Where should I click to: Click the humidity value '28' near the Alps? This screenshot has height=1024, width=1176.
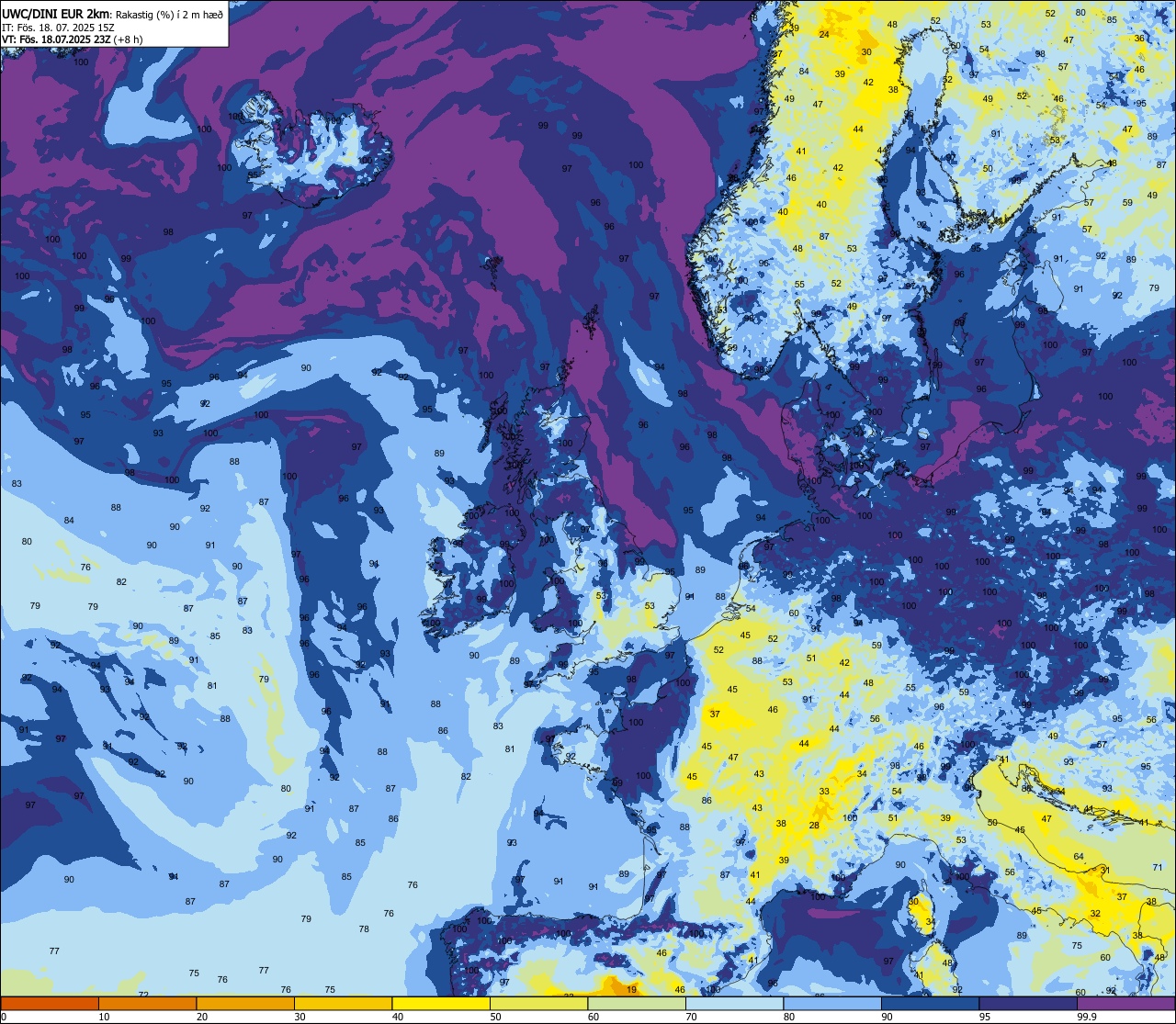point(814,826)
